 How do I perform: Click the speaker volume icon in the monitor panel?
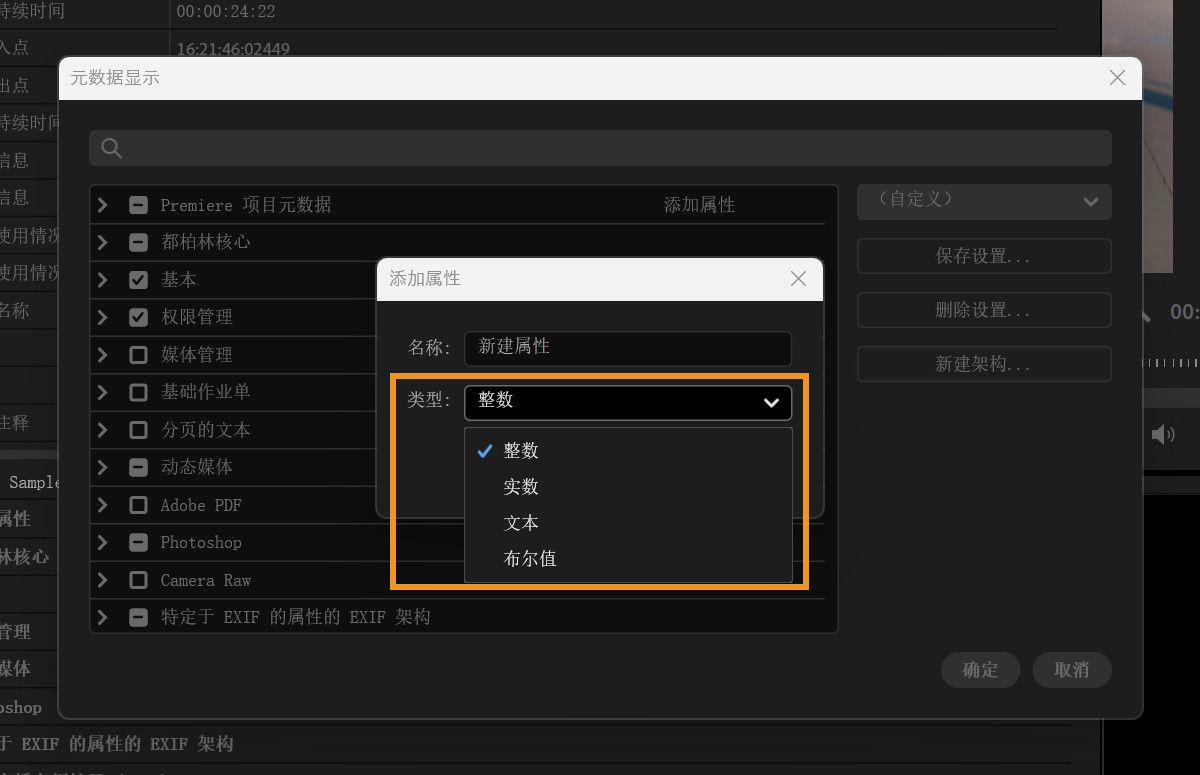pyautogui.click(x=1162, y=434)
